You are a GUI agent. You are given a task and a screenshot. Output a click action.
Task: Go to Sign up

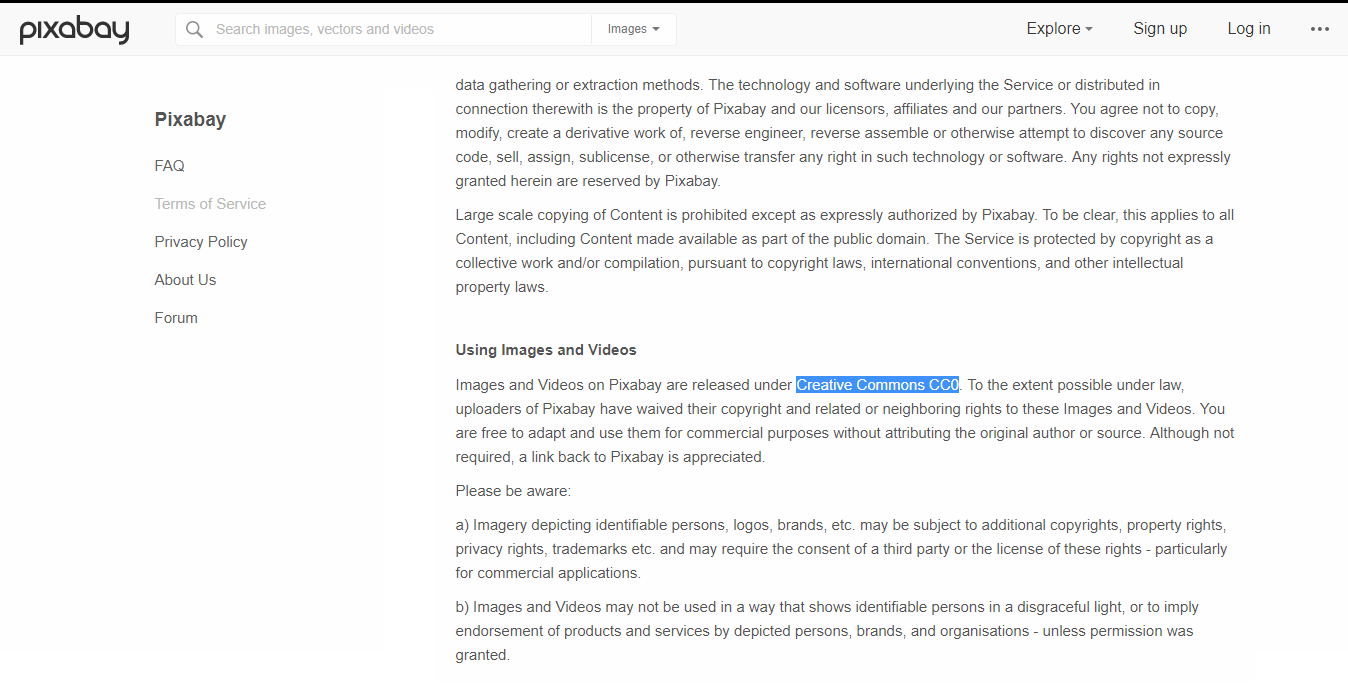(1160, 29)
